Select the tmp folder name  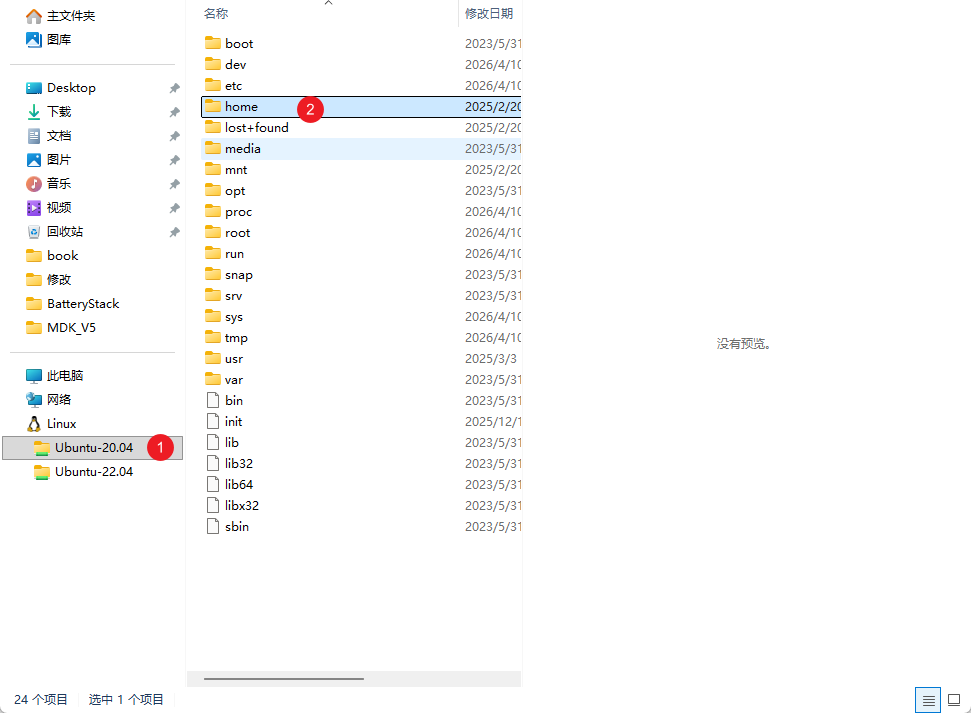coord(236,338)
